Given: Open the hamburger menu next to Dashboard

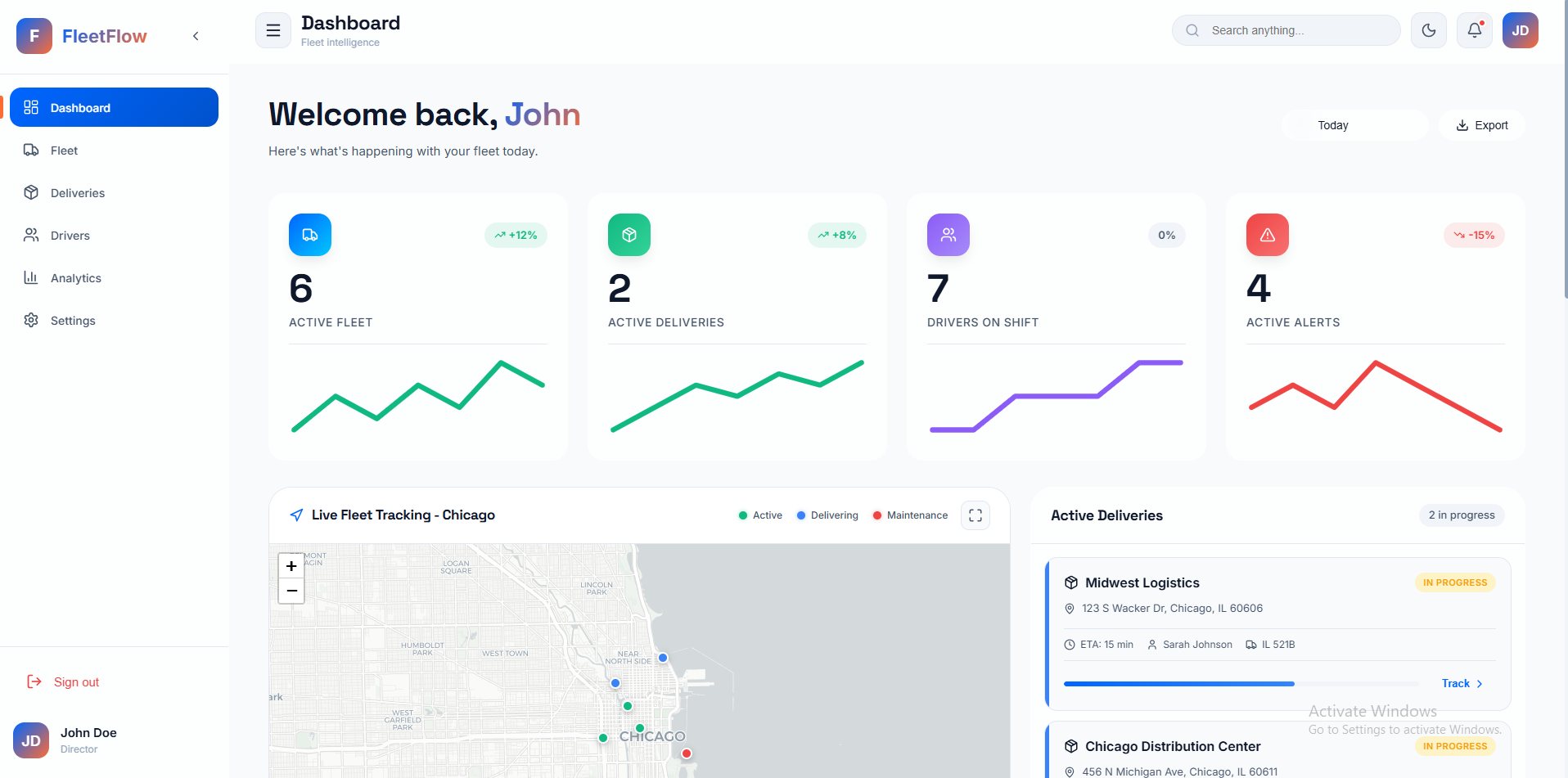Looking at the screenshot, I should (273, 29).
